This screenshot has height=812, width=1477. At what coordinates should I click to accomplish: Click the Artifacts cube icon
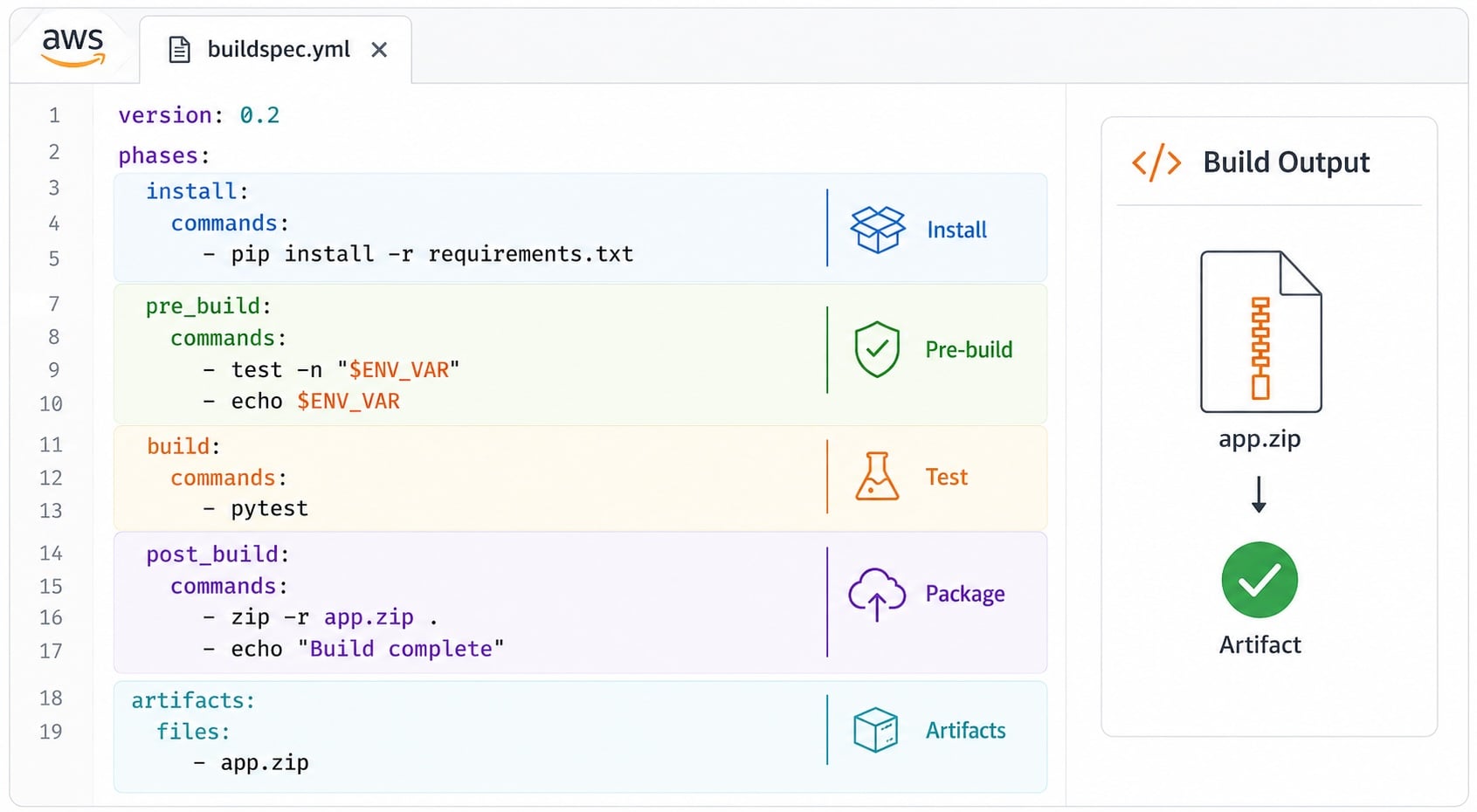[x=876, y=730]
